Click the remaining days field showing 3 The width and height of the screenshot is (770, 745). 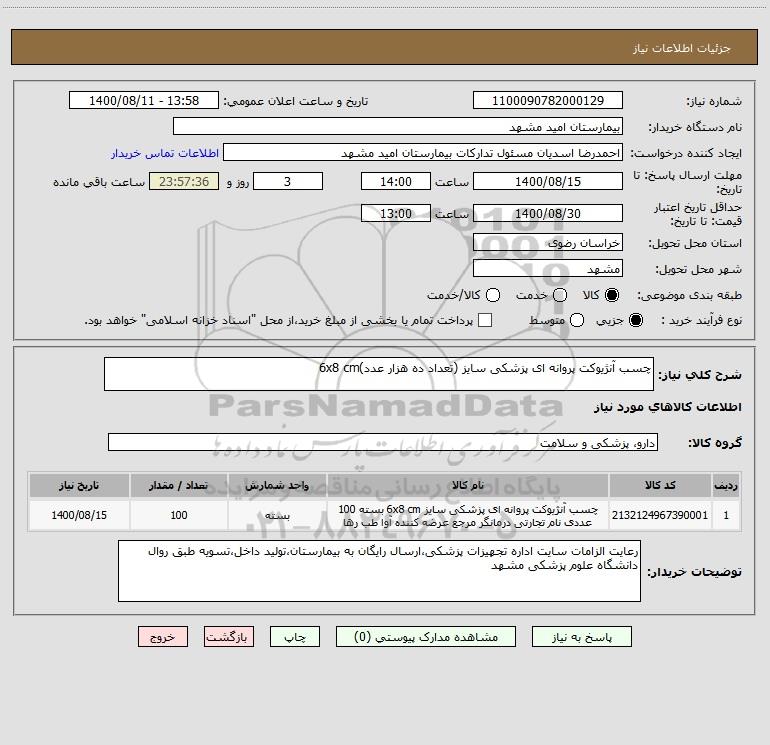coord(288,181)
